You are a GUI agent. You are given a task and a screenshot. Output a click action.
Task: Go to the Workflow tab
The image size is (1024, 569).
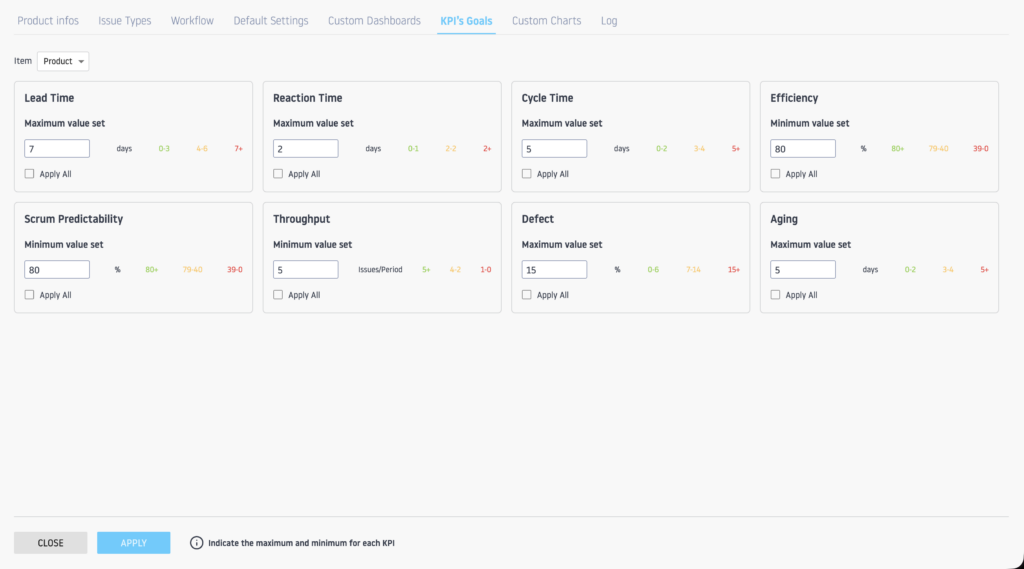[192, 21]
